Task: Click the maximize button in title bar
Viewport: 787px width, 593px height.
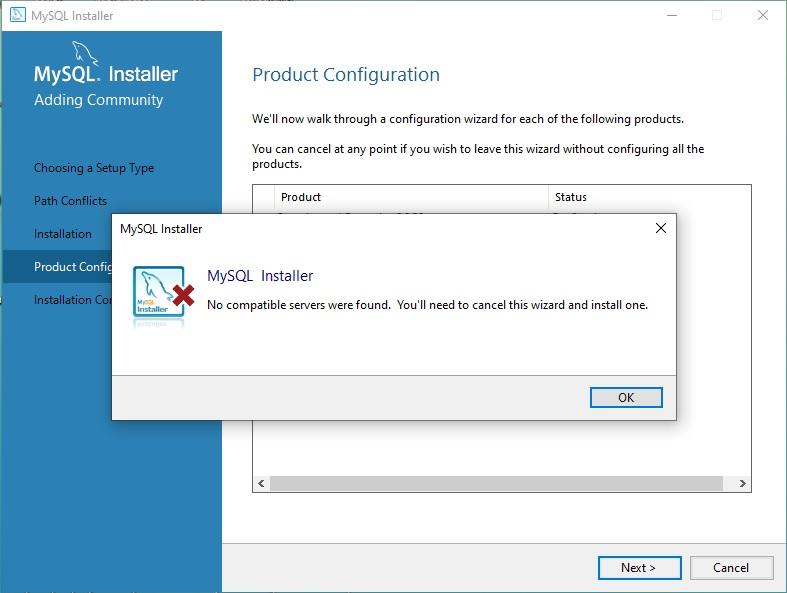Action: pyautogui.click(x=717, y=15)
